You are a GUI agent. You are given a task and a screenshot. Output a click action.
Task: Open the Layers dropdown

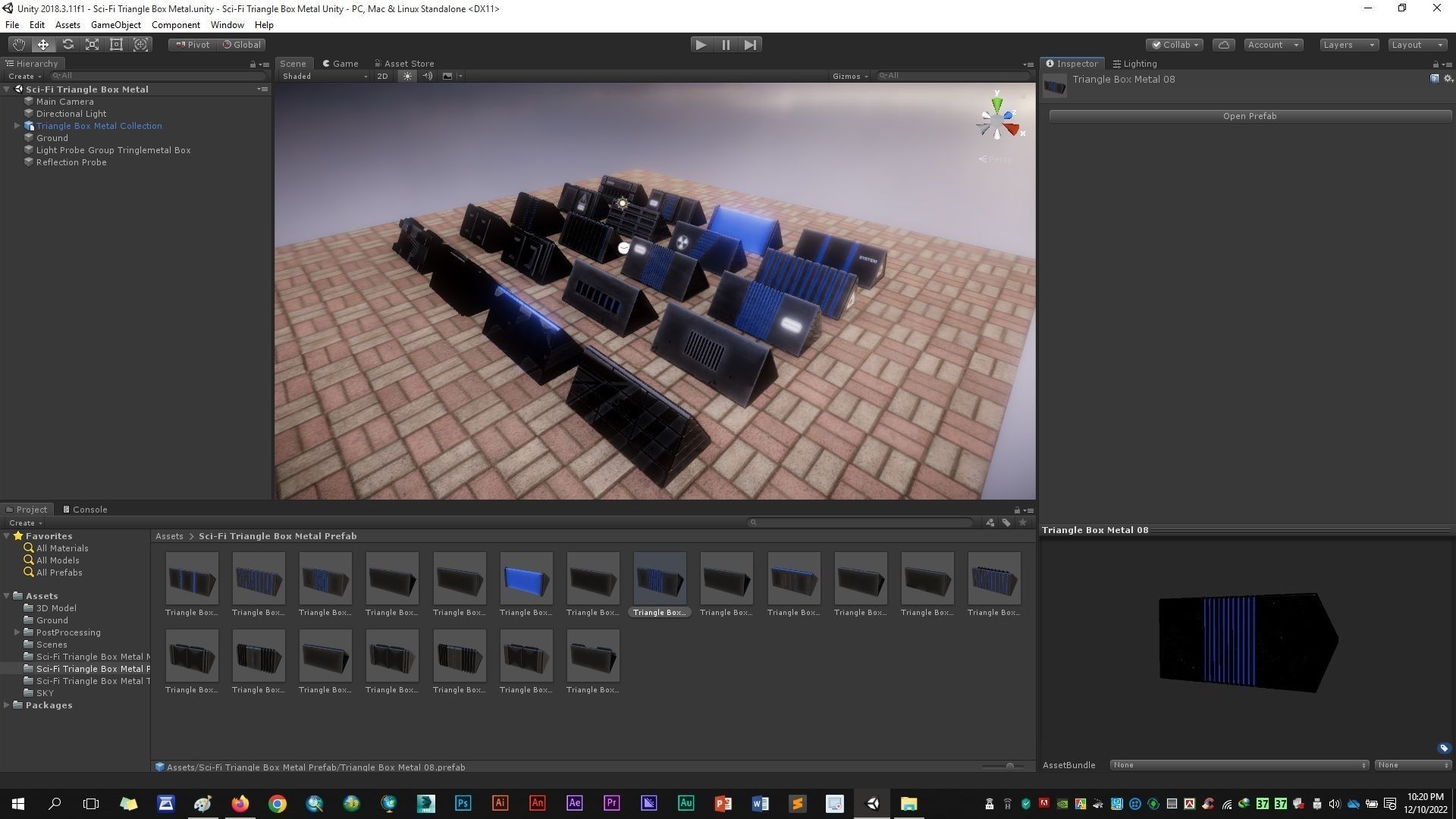point(1348,45)
